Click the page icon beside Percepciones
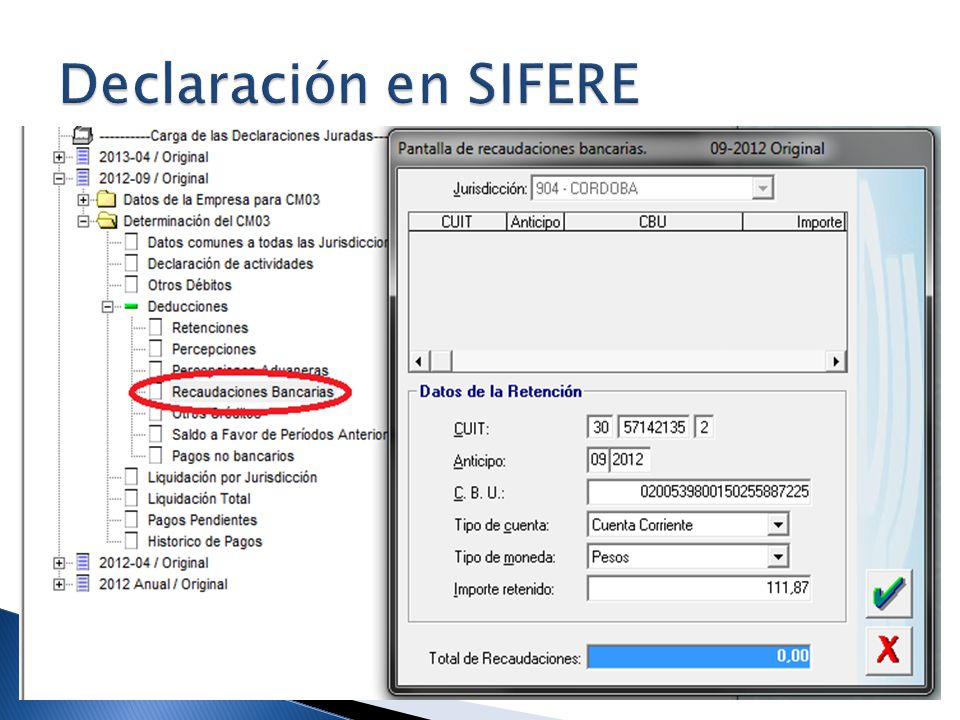The image size is (960, 720). [x=156, y=349]
